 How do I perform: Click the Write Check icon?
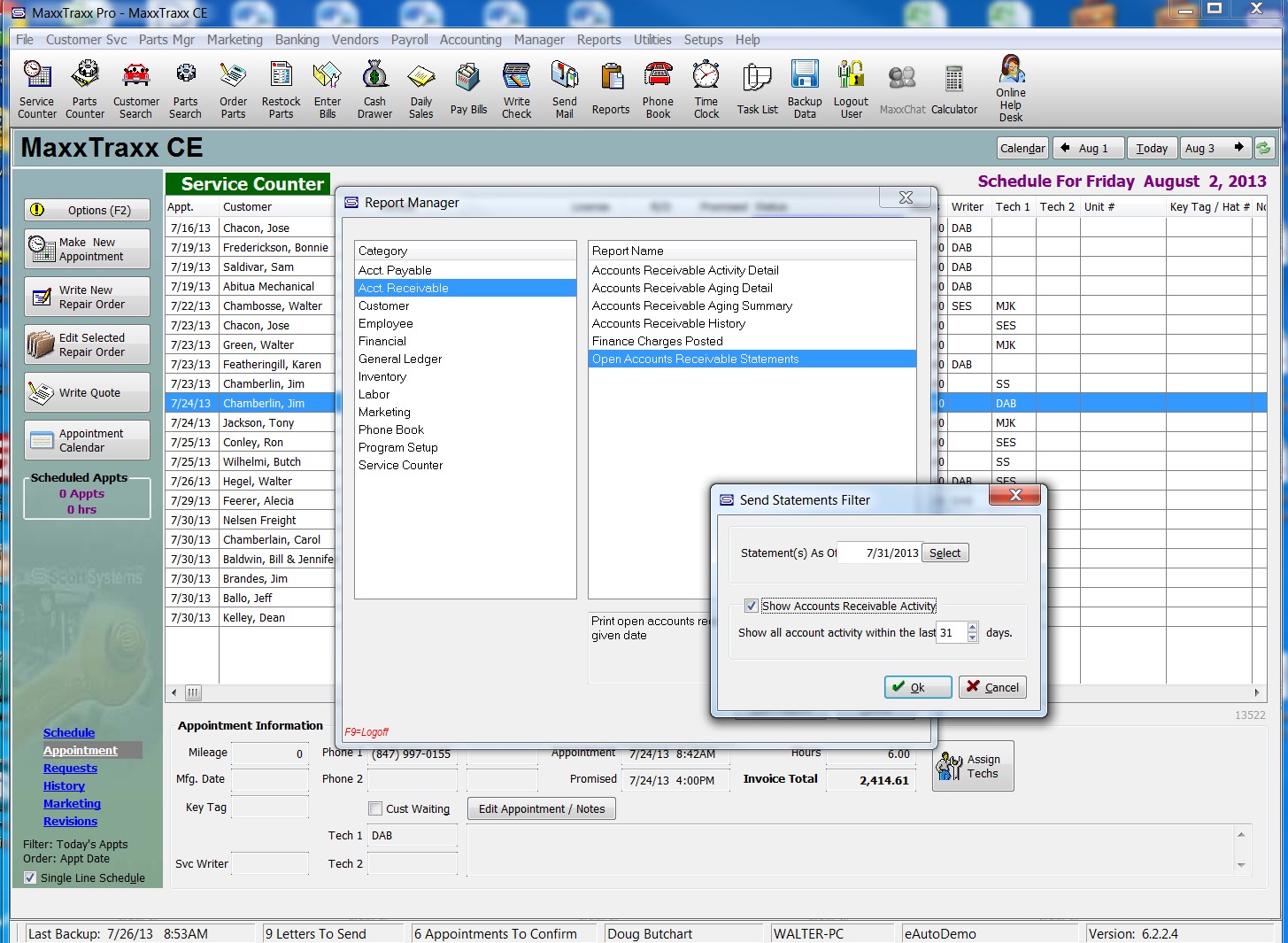click(517, 89)
